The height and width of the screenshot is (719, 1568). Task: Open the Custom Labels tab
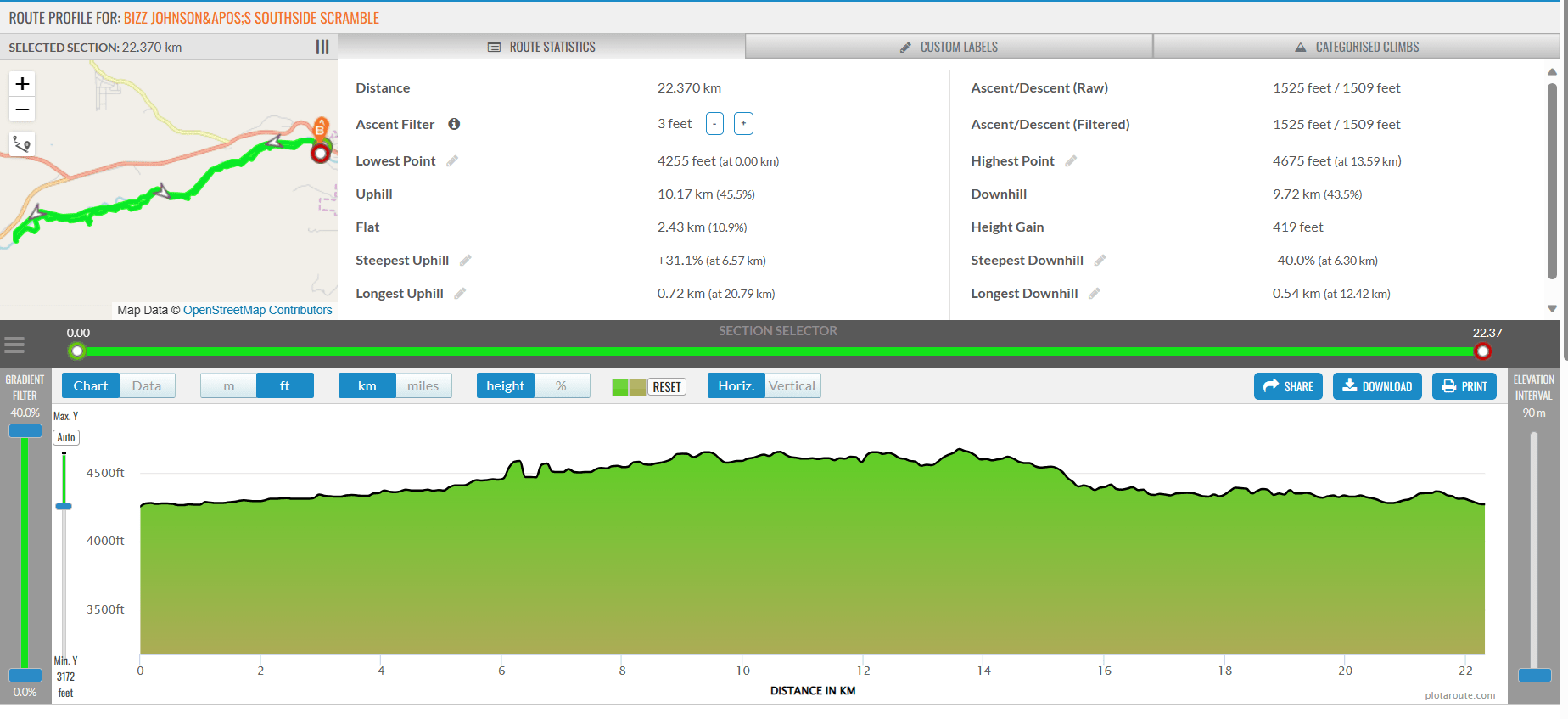[949, 48]
